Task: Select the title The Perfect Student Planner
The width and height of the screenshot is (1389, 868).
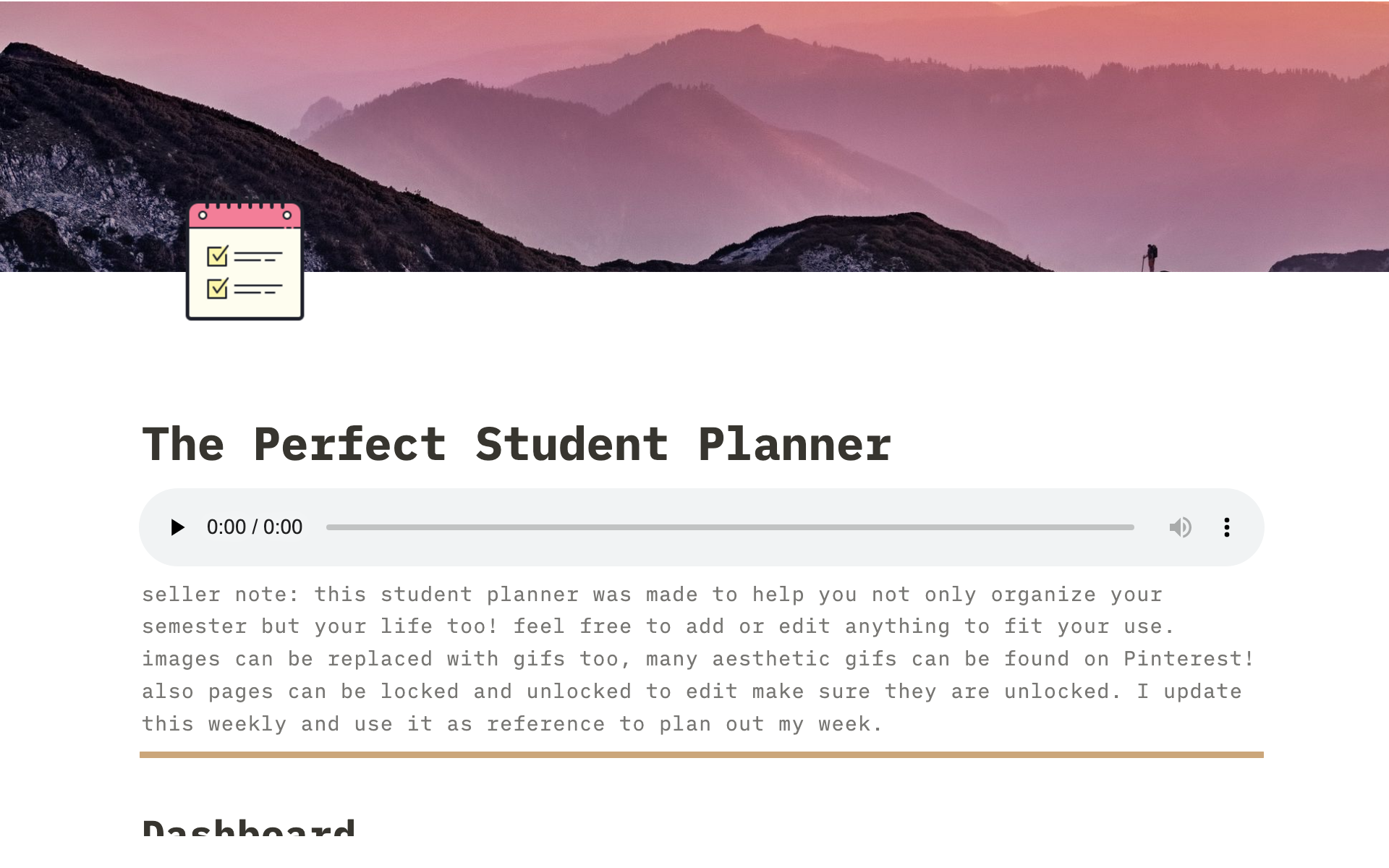Action: coord(516,444)
